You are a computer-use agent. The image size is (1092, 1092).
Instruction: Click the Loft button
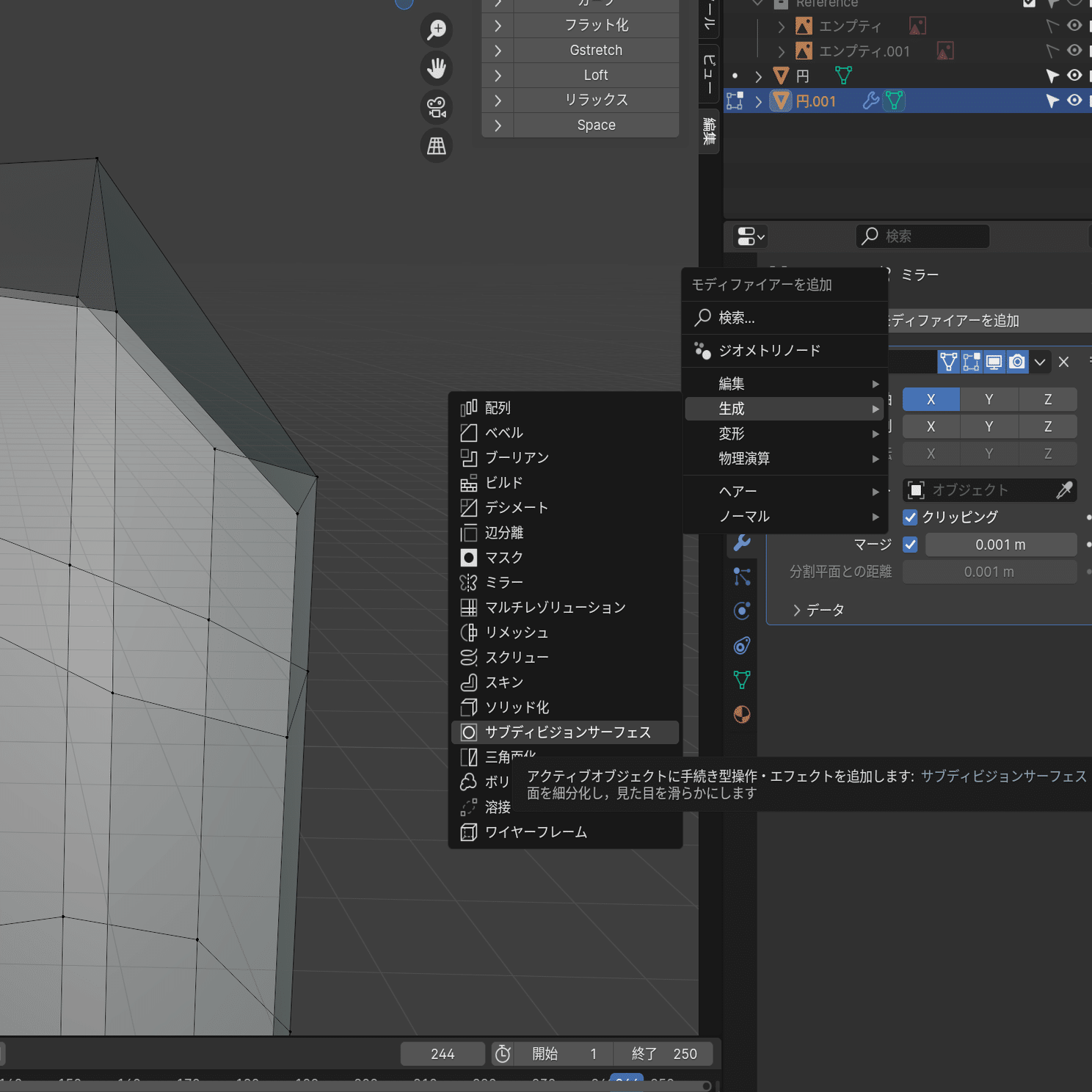pos(596,76)
